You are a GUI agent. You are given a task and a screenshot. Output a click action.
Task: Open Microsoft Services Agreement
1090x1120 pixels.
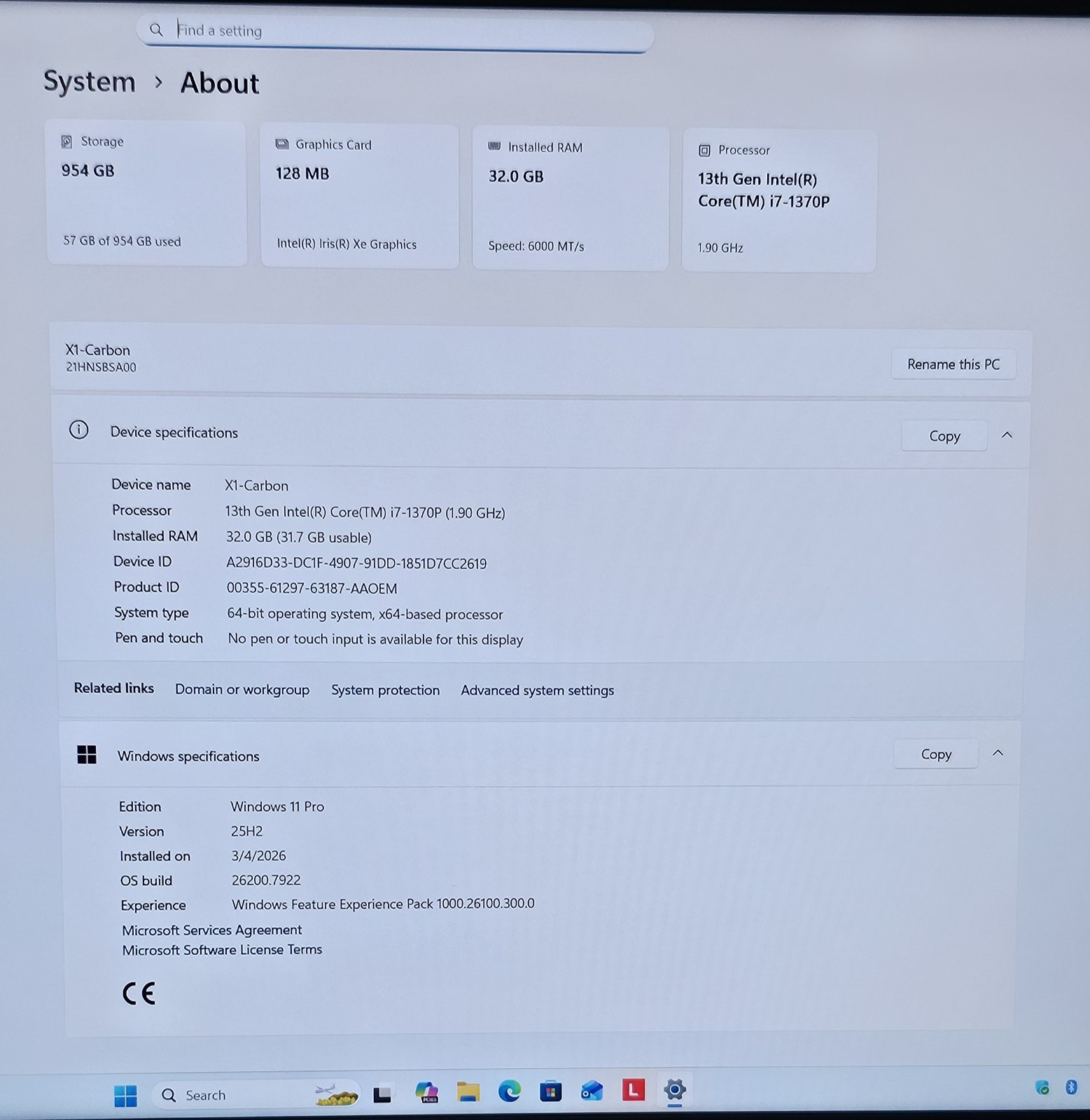[x=211, y=930]
